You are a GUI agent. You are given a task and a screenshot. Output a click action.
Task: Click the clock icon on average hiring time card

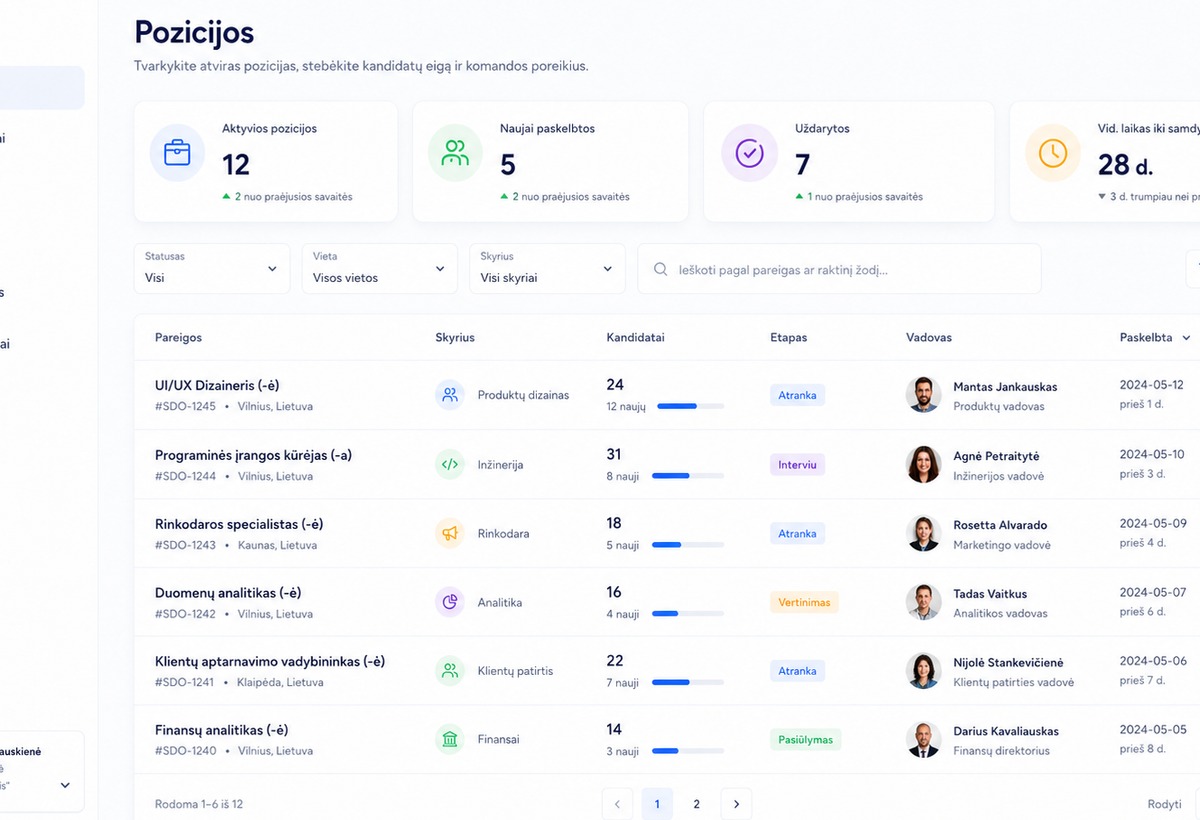pos(1053,153)
